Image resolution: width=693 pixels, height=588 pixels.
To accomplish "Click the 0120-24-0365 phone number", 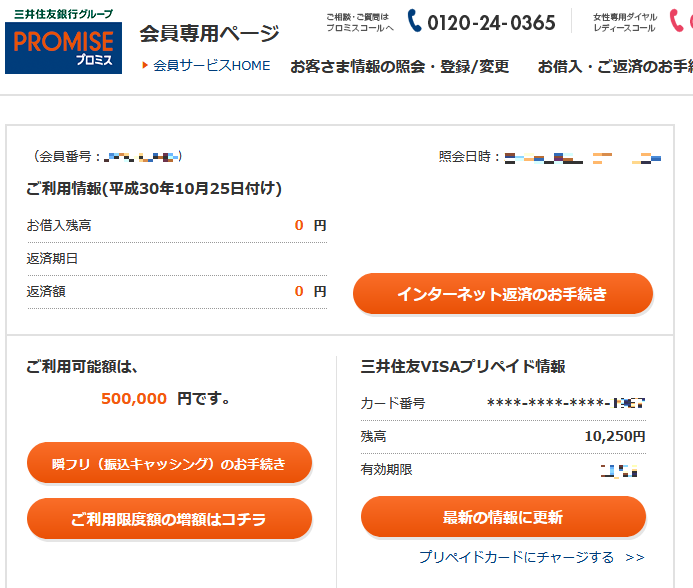I will [x=491, y=23].
